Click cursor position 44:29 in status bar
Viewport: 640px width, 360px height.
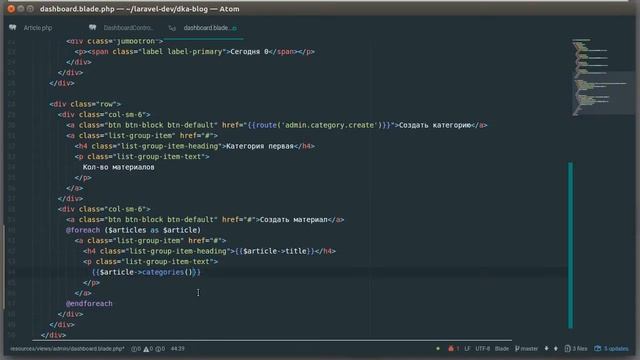(178, 349)
